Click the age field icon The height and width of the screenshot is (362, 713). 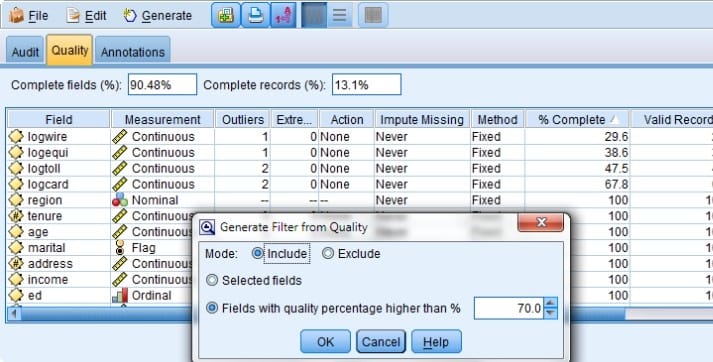(x=16, y=232)
